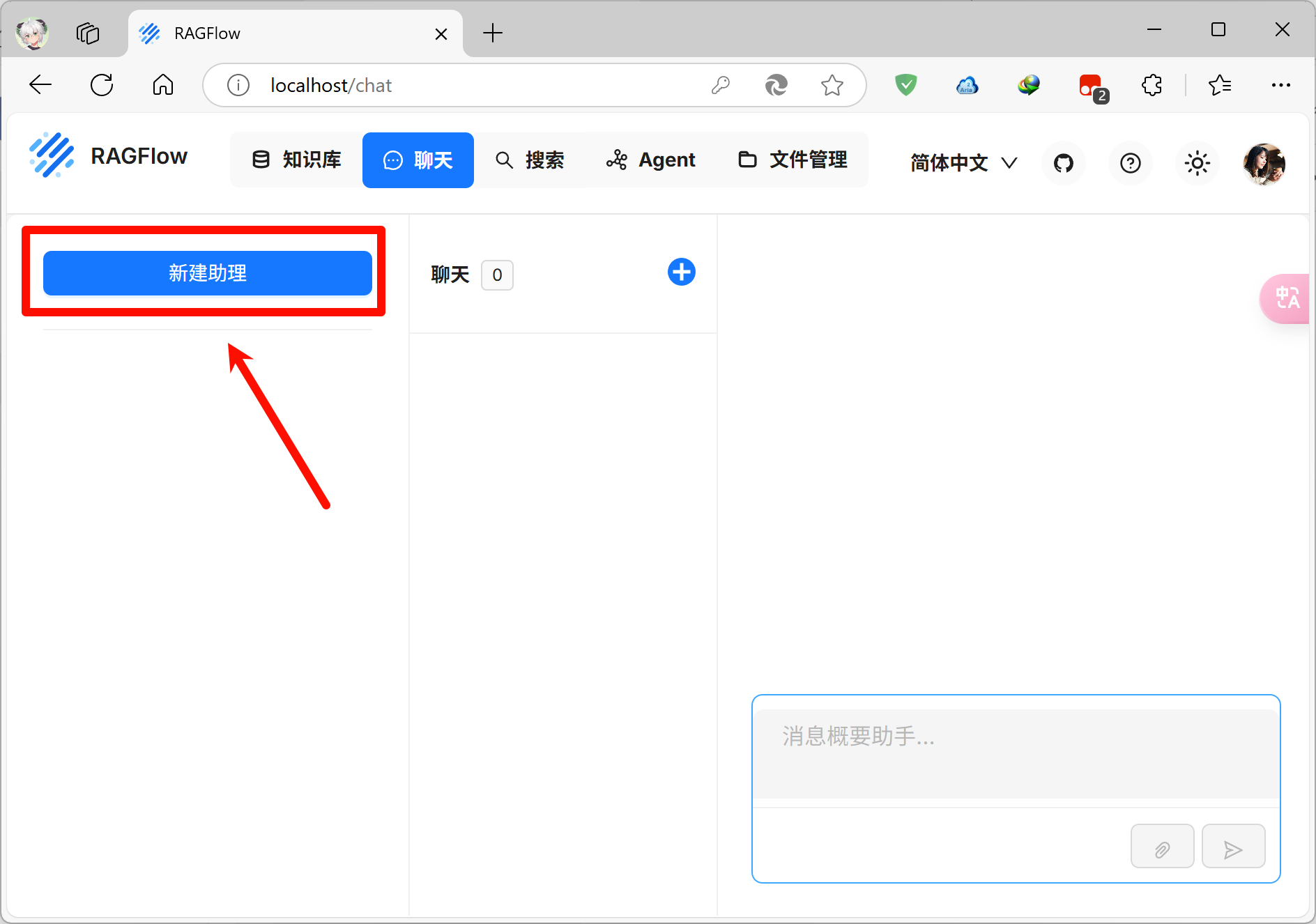Click the paperclip attachment icon

tap(1162, 847)
